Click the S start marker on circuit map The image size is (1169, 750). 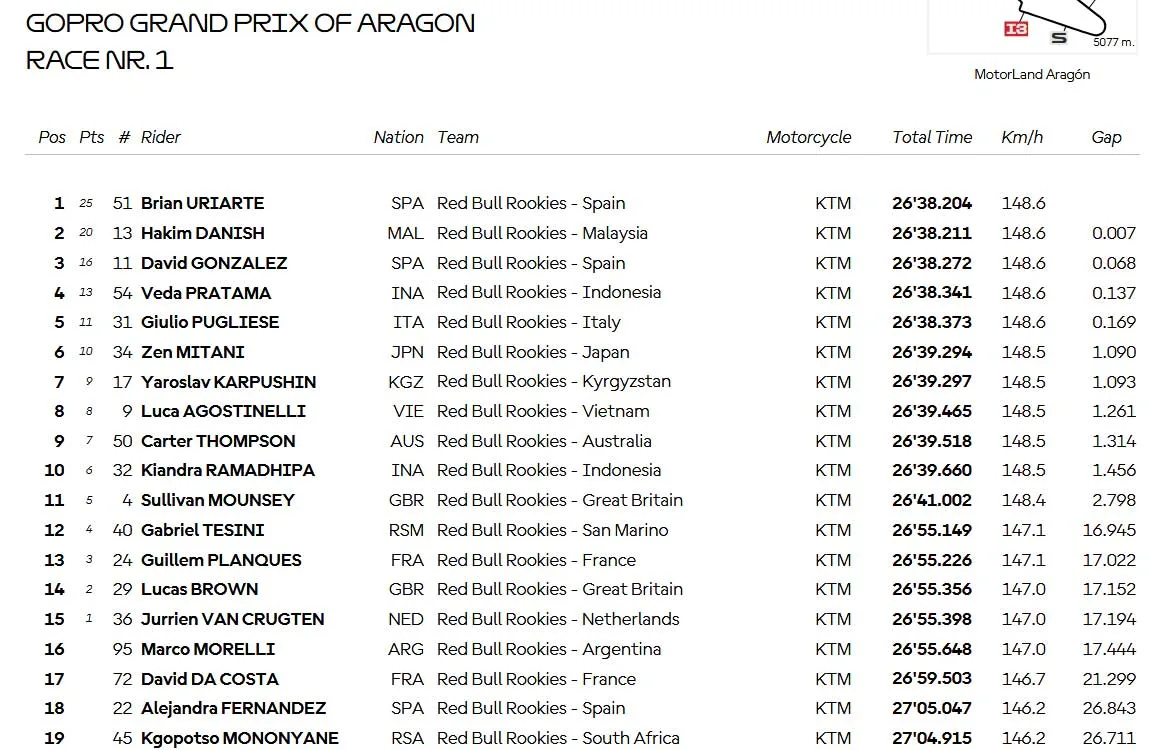point(1059,37)
